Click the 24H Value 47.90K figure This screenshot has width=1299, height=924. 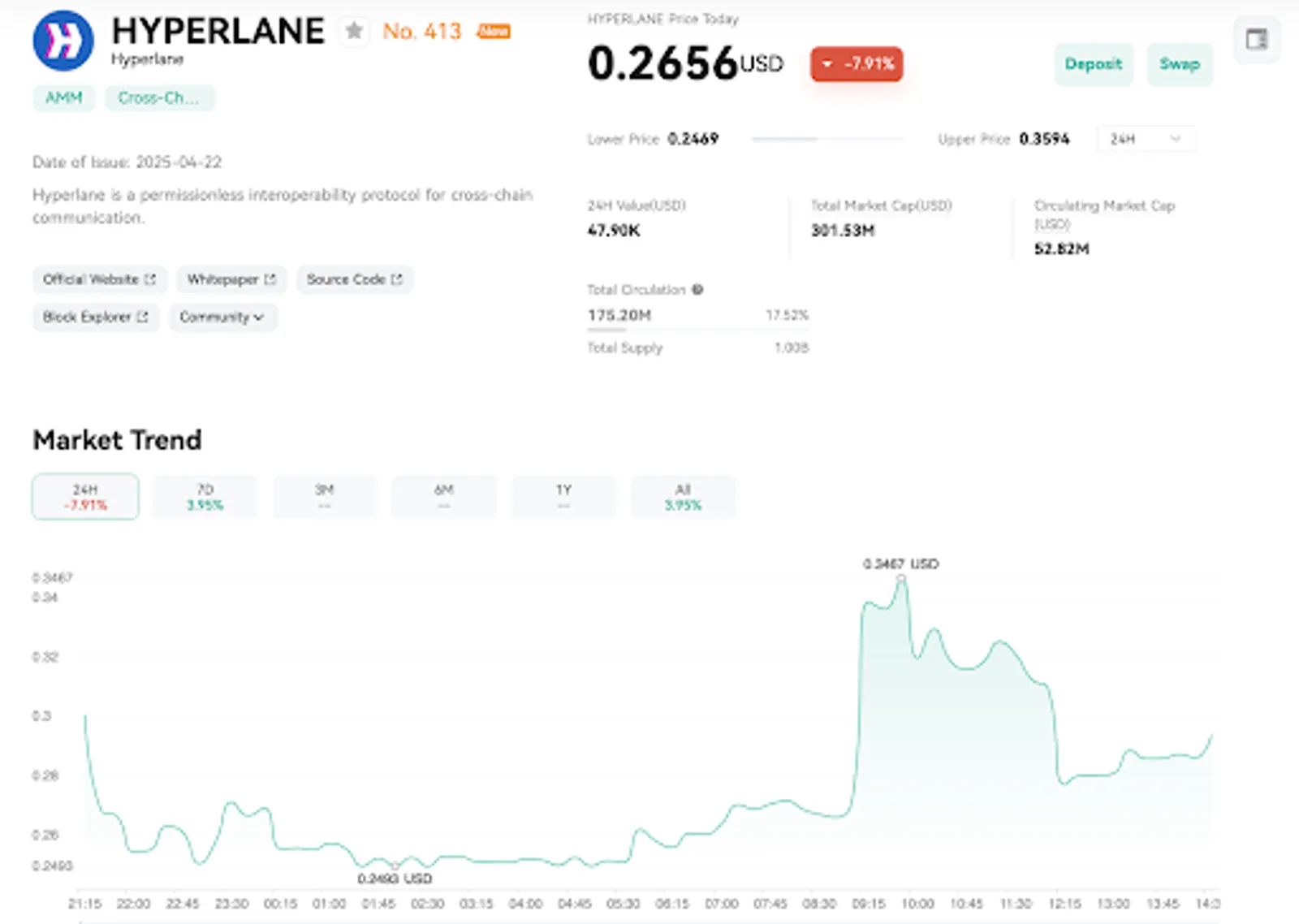tap(614, 231)
